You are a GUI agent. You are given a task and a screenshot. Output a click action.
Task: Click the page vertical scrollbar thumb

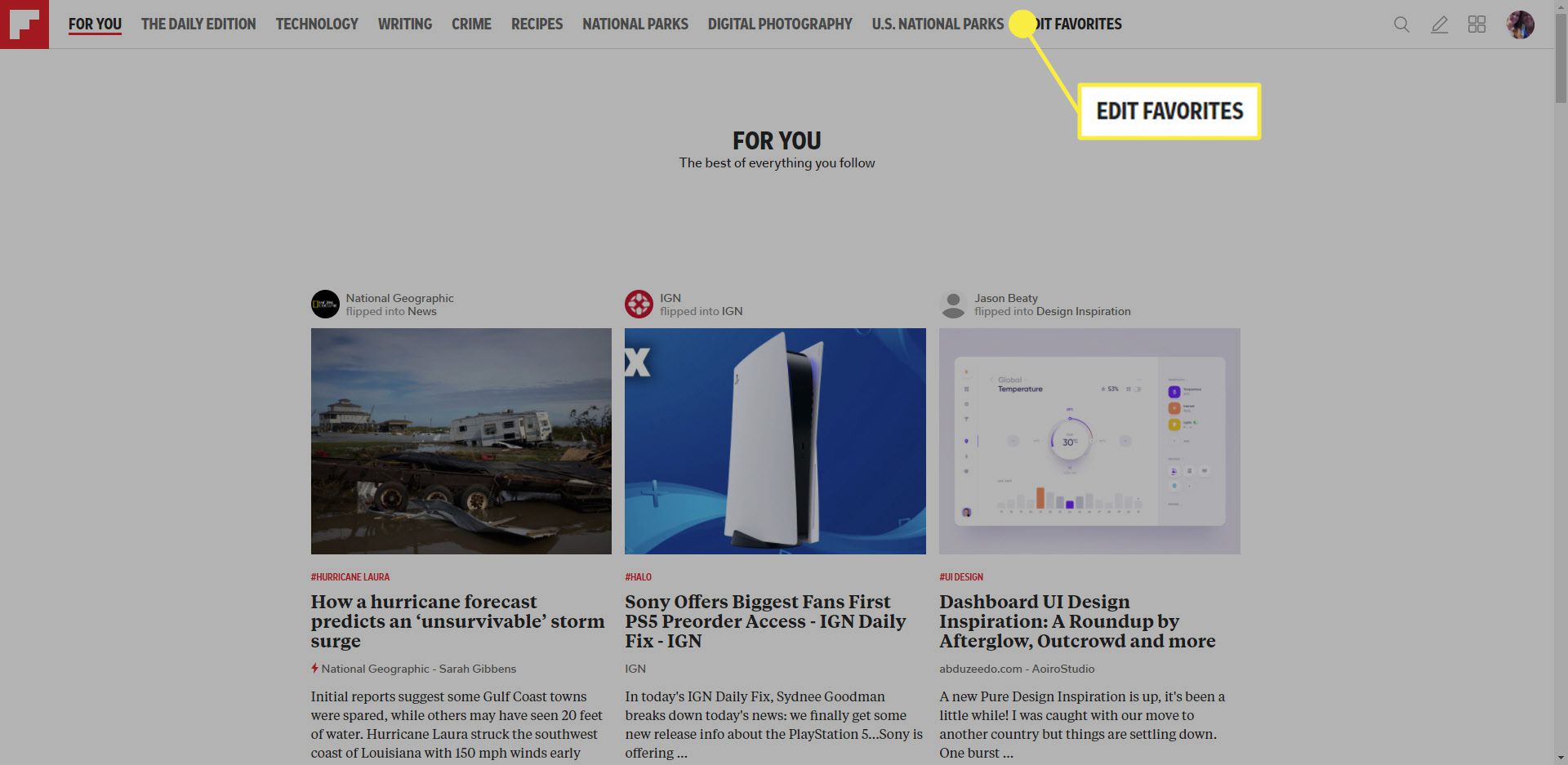(x=1561, y=59)
